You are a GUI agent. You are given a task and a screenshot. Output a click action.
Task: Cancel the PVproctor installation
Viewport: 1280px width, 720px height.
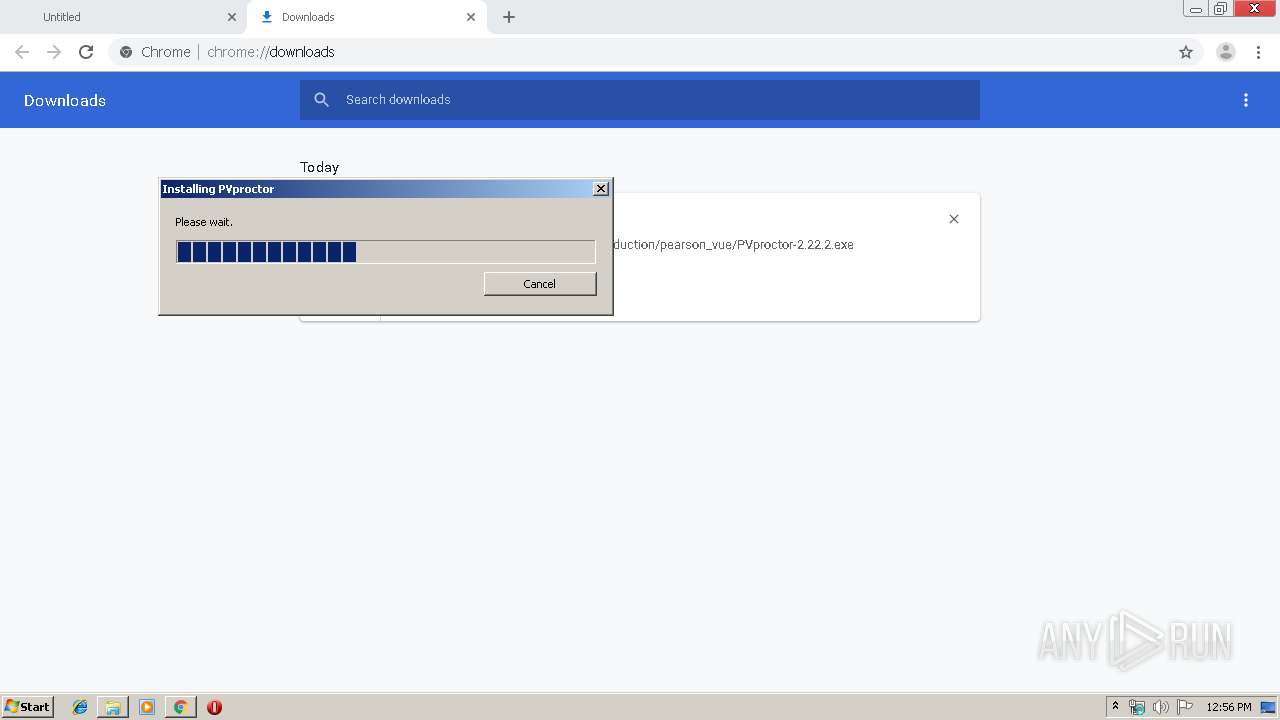click(540, 284)
